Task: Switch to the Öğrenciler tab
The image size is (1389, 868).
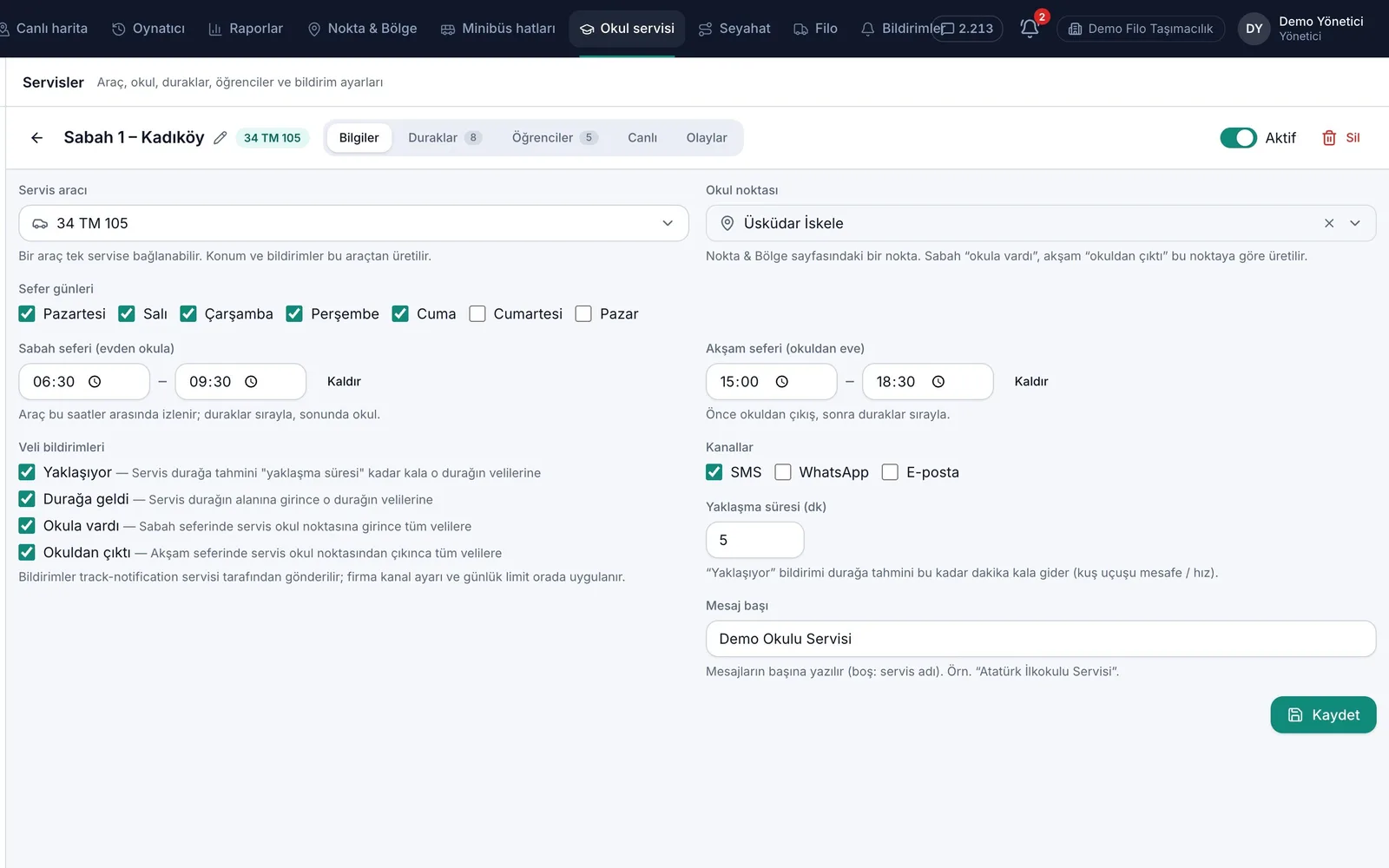Action: (x=555, y=138)
